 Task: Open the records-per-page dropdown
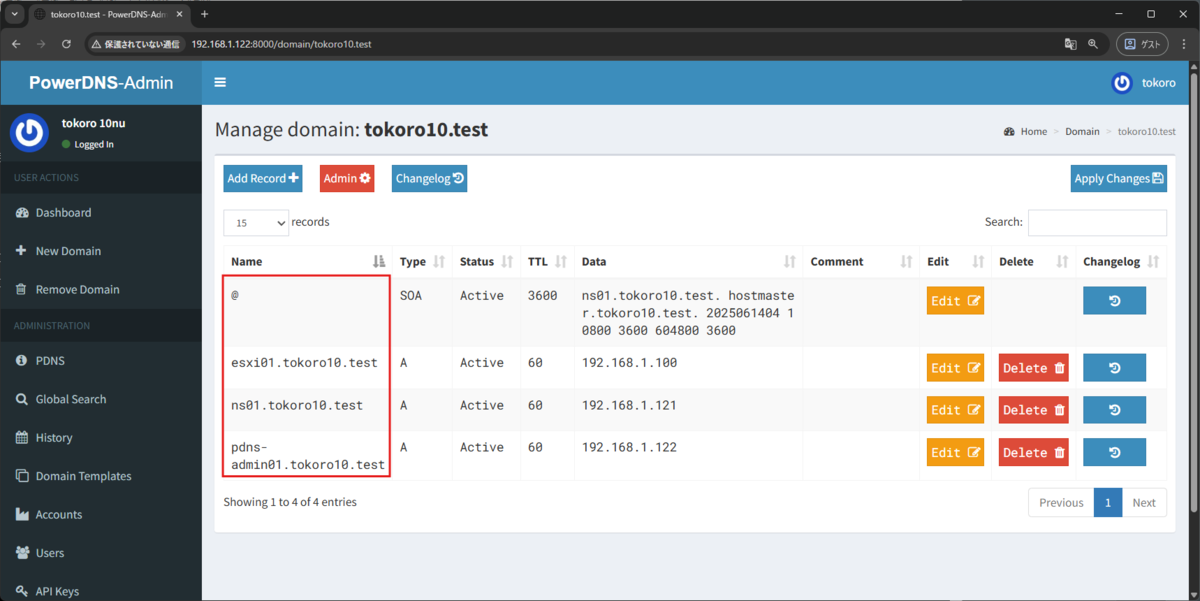[x=256, y=223]
